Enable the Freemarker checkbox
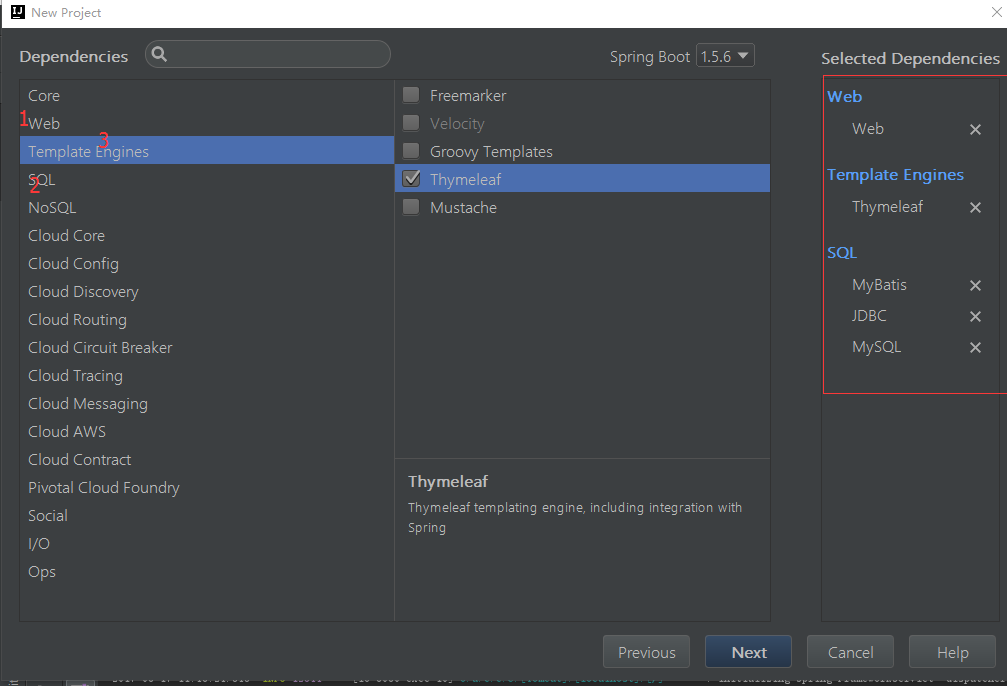 [411, 95]
